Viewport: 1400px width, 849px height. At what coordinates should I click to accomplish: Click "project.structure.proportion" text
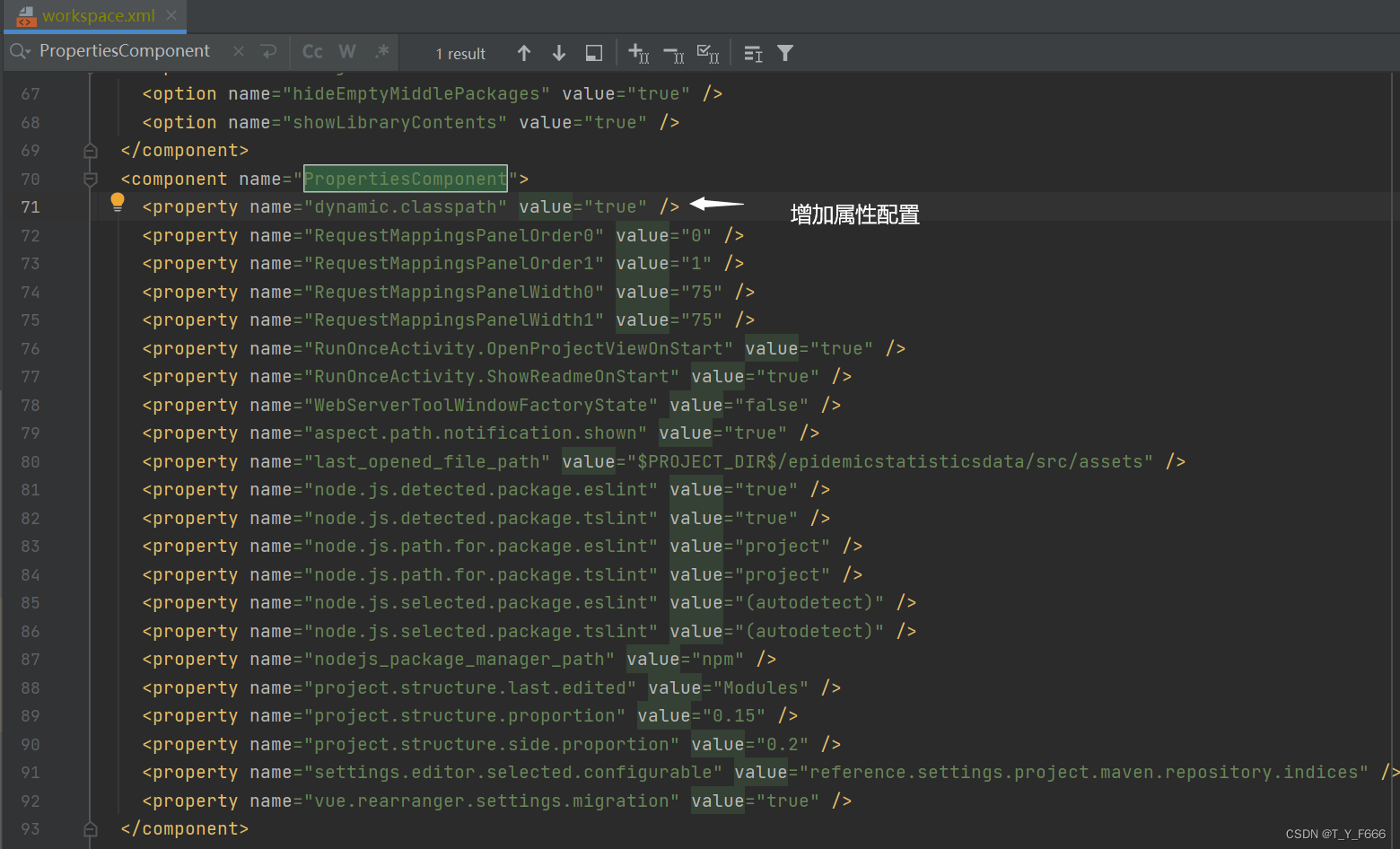(465, 715)
